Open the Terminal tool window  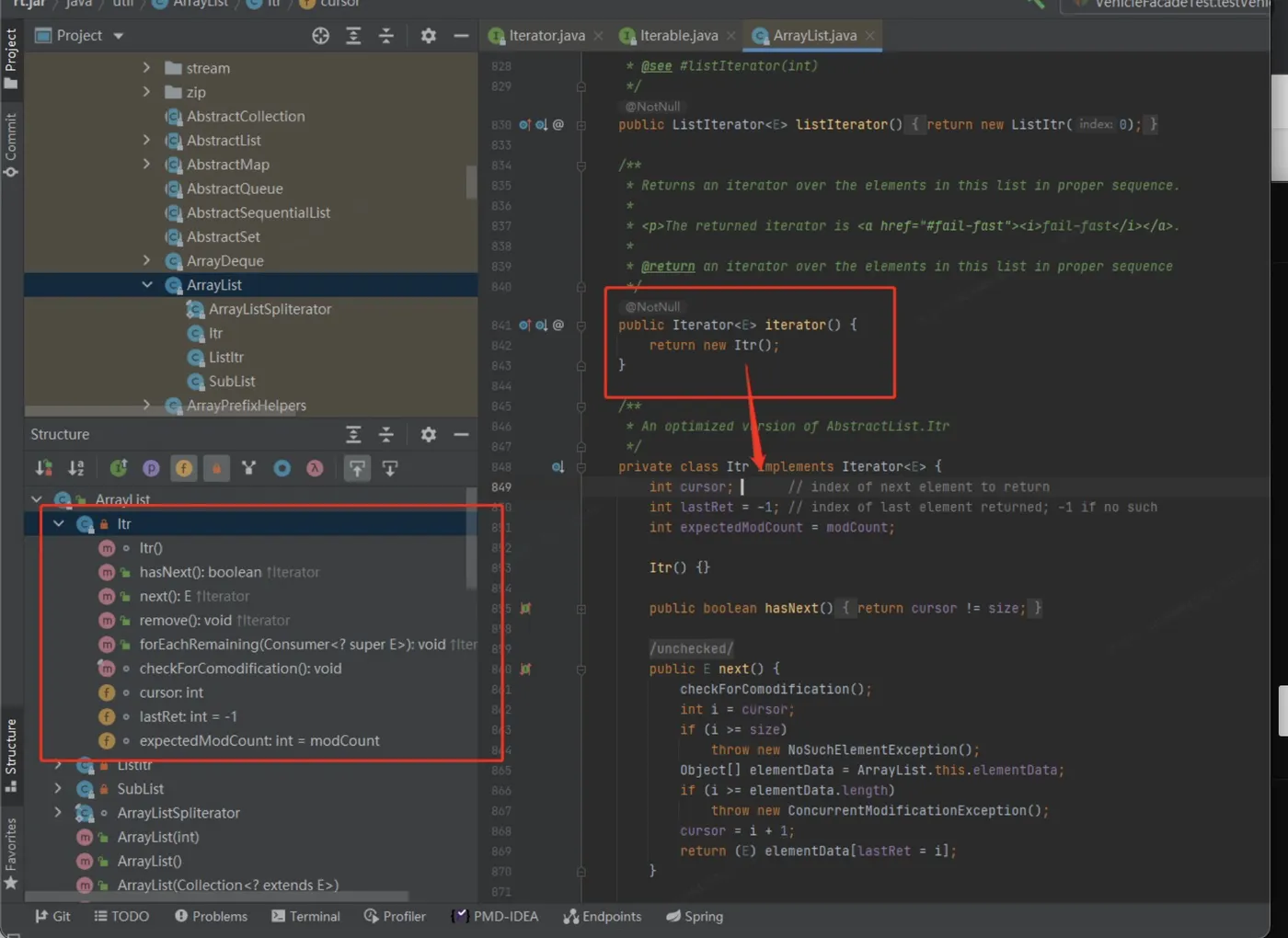coord(305,916)
